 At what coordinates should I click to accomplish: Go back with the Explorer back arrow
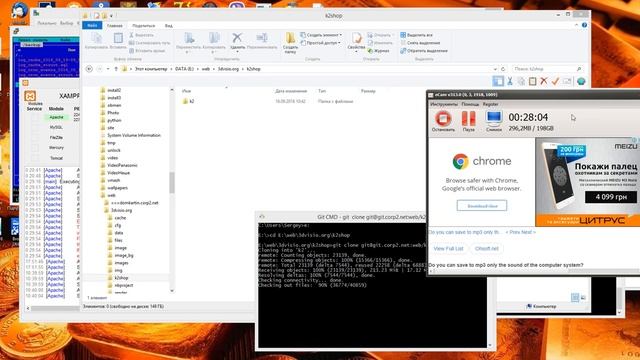(89, 69)
